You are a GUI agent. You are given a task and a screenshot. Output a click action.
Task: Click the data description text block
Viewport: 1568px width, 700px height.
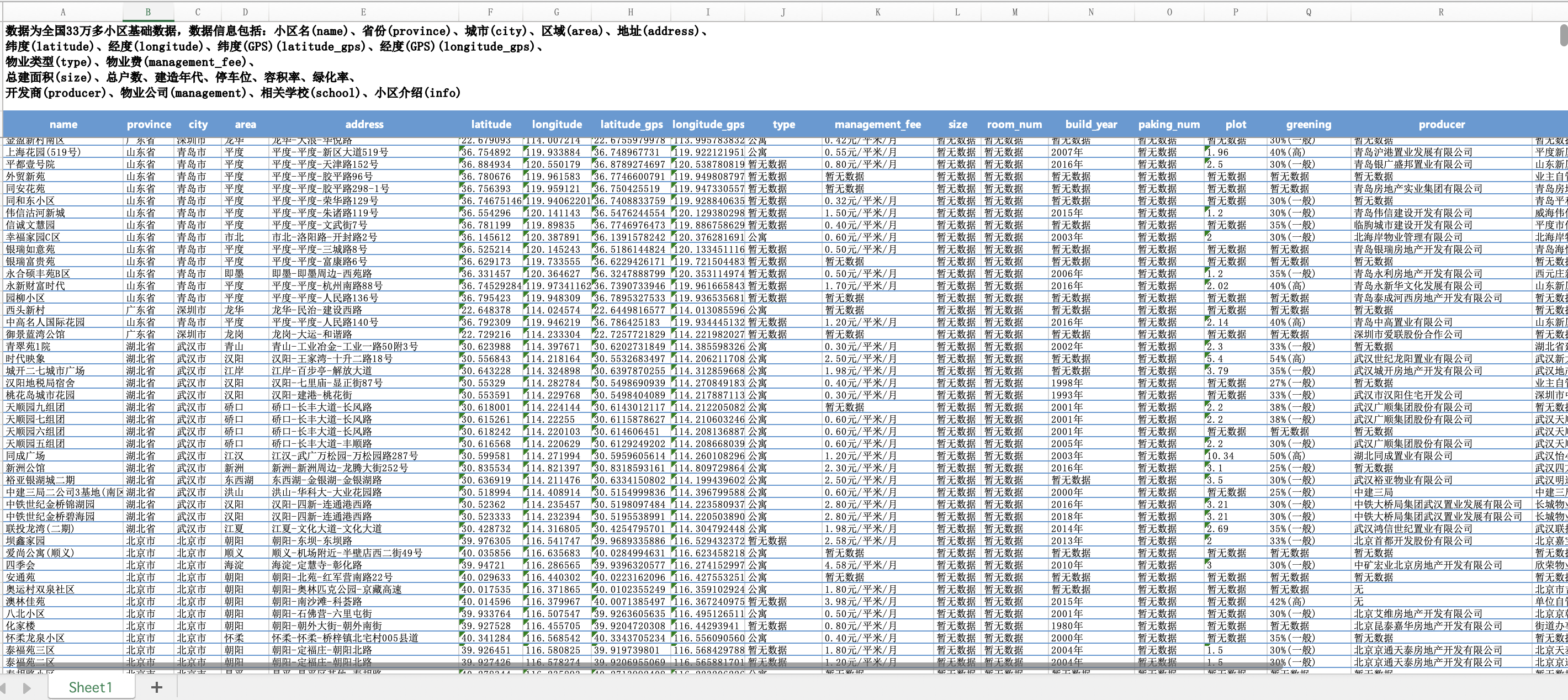(x=356, y=62)
